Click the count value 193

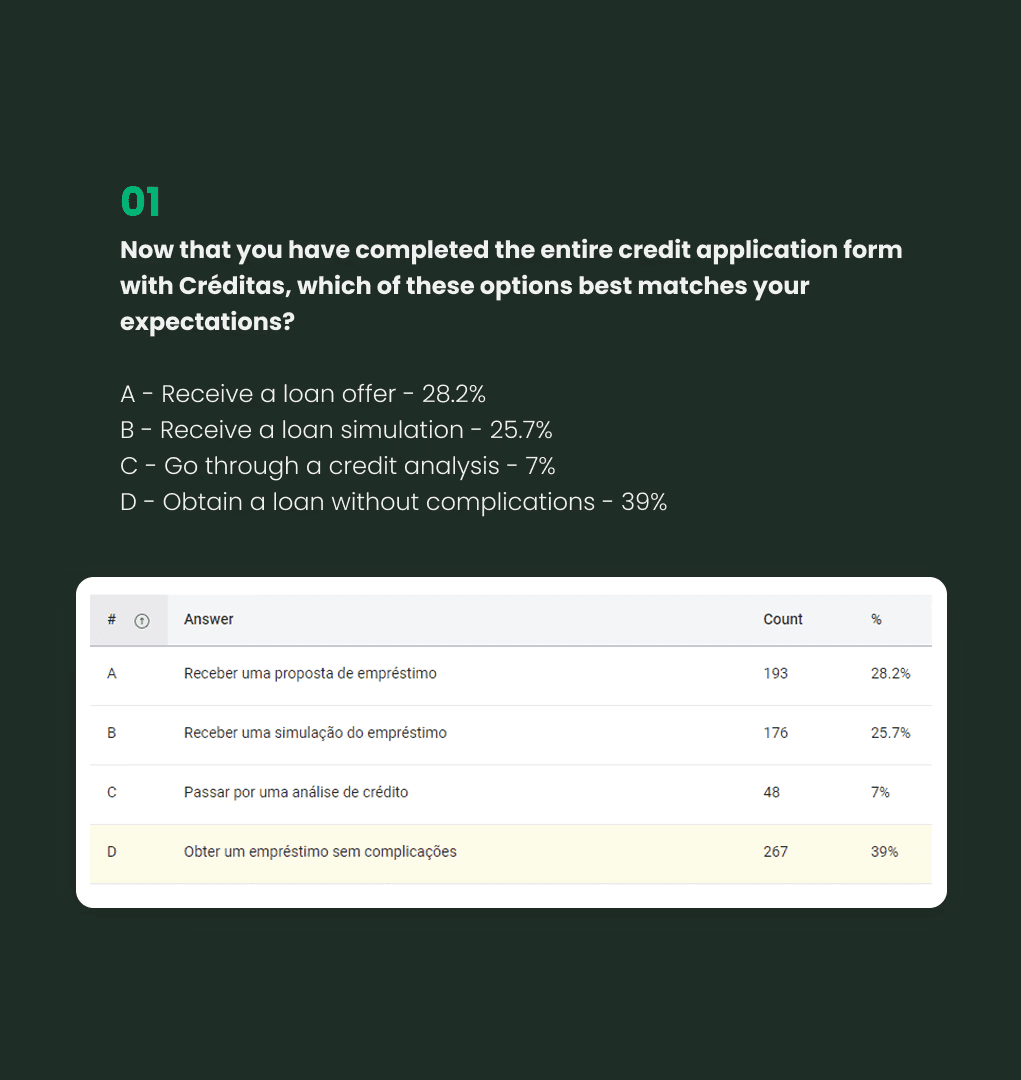[x=776, y=674]
